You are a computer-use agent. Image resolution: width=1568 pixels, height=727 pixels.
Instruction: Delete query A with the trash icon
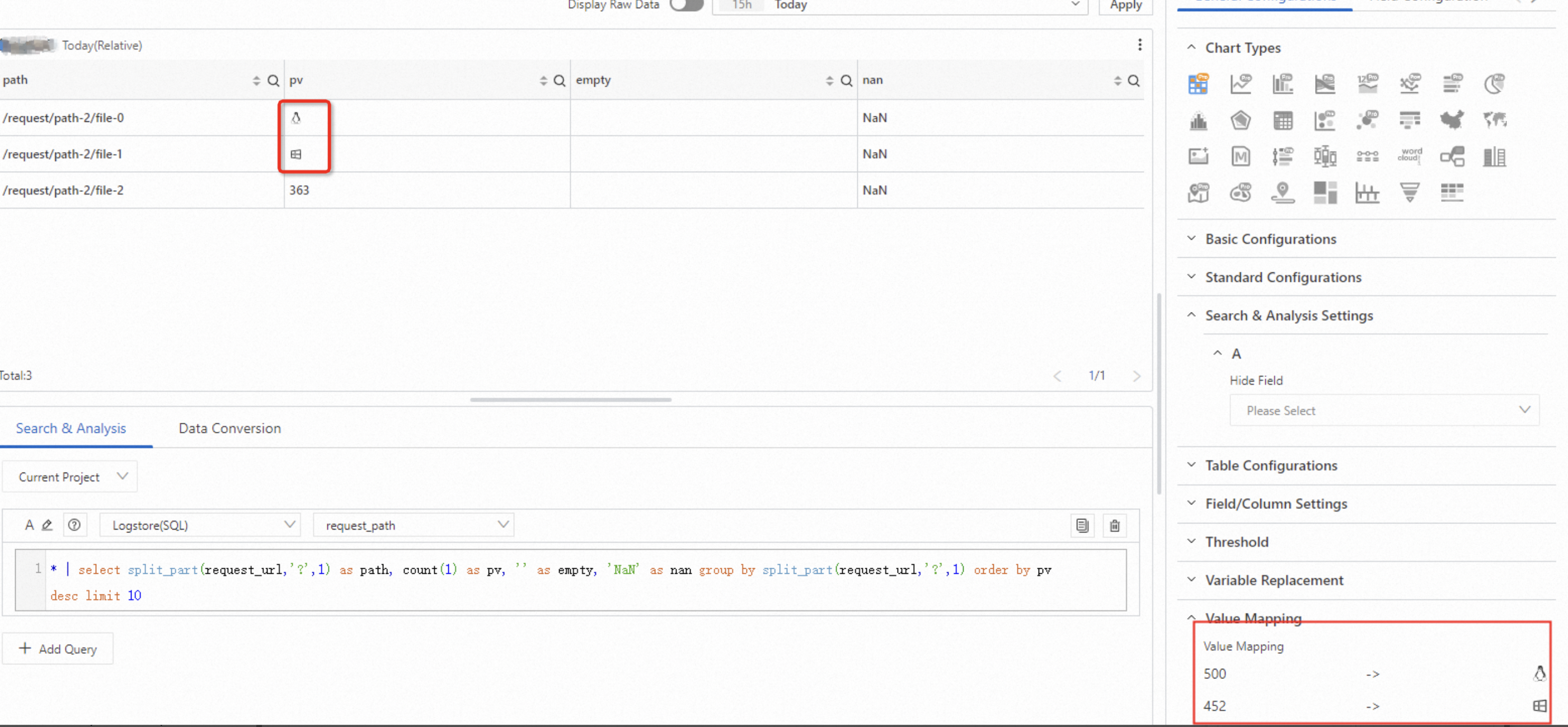[x=1114, y=526]
